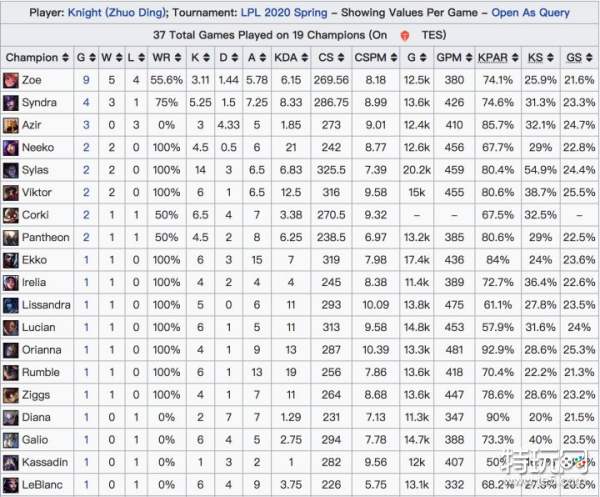
Task: Click the Sylas champion icon
Action: [x=11, y=170]
